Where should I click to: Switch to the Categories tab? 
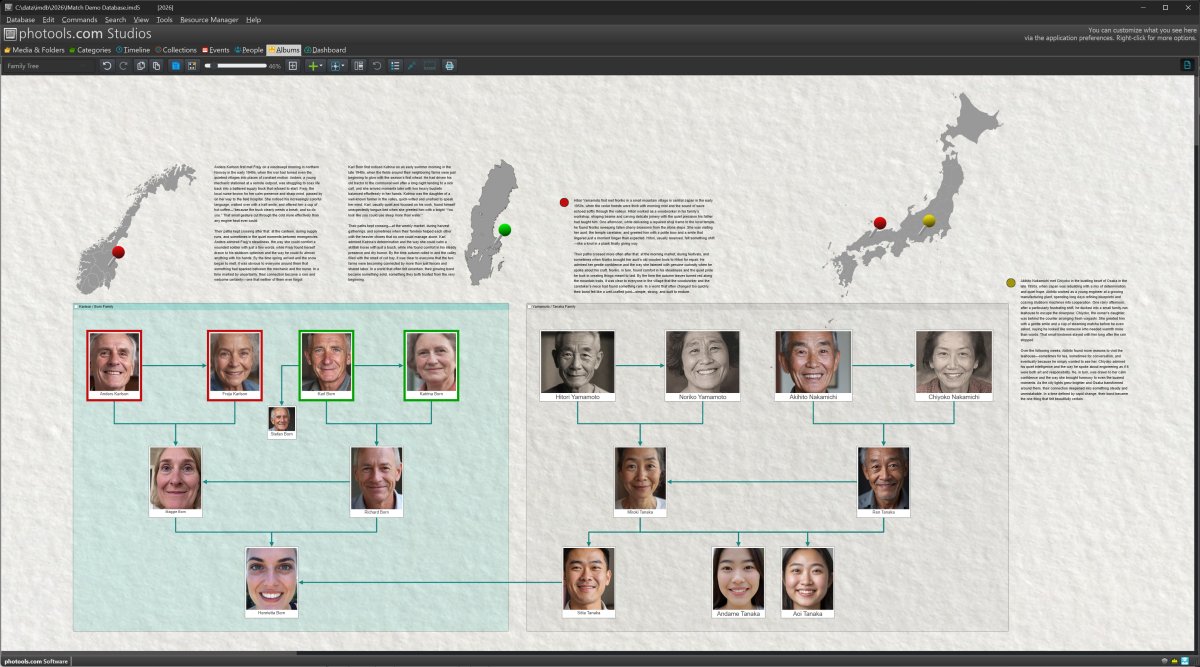[90, 49]
